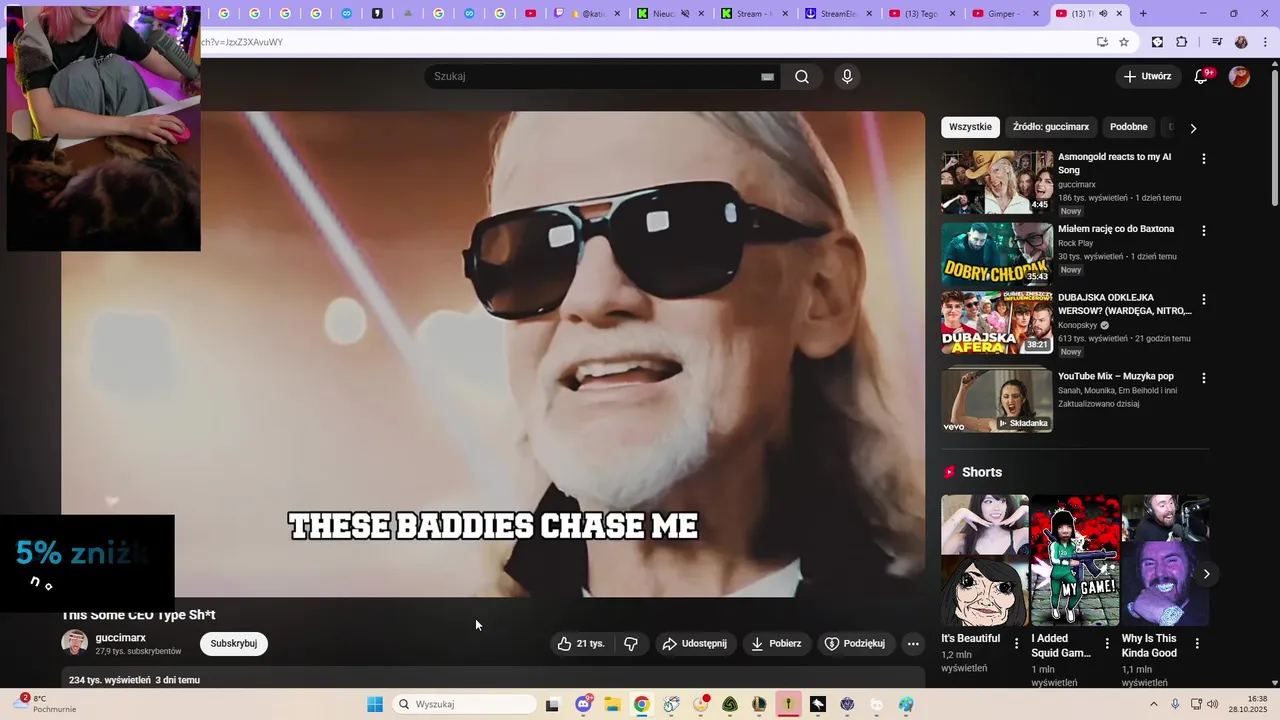
Task: Open options for YouTube Mix Muzyka pop
Action: click(x=1204, y=379)
